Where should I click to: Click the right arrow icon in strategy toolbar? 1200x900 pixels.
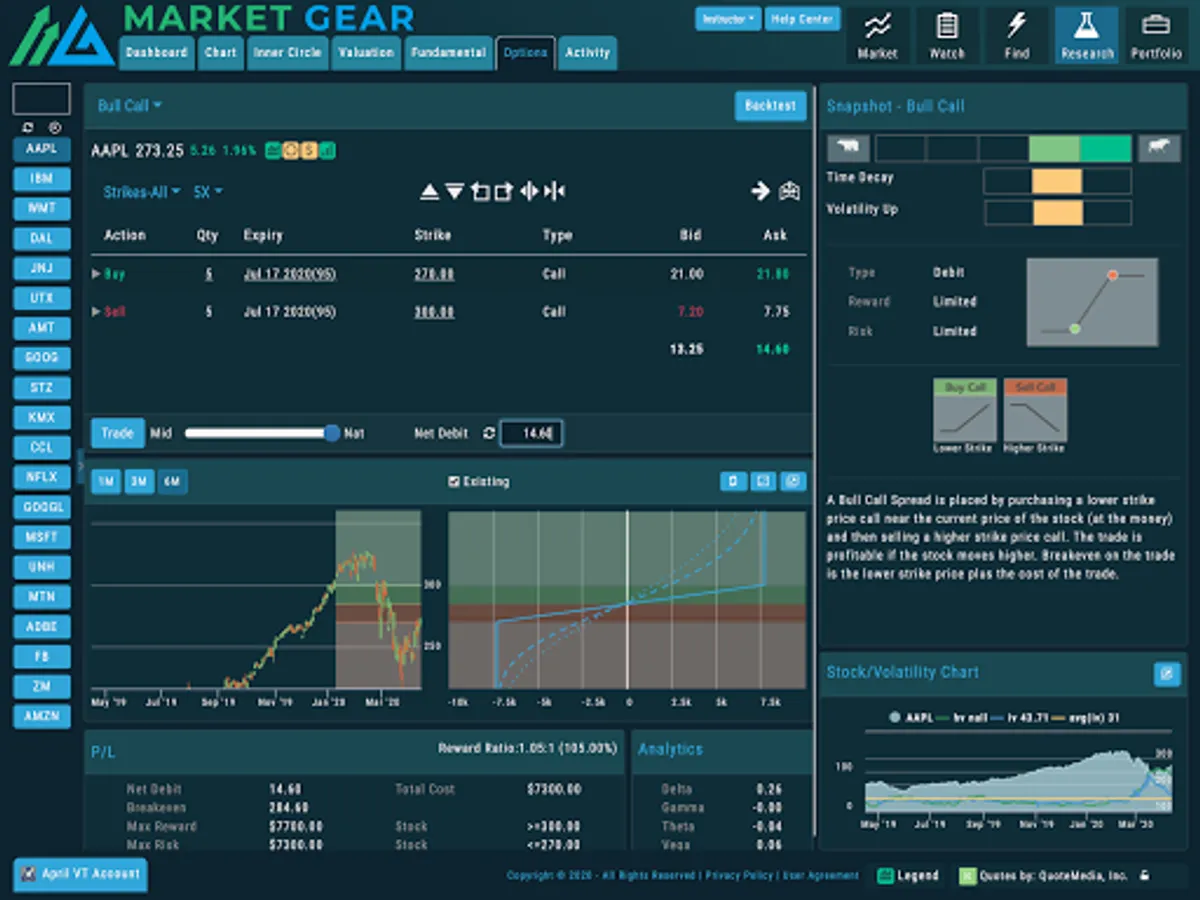pyautogui.click(x=761, y=191)
